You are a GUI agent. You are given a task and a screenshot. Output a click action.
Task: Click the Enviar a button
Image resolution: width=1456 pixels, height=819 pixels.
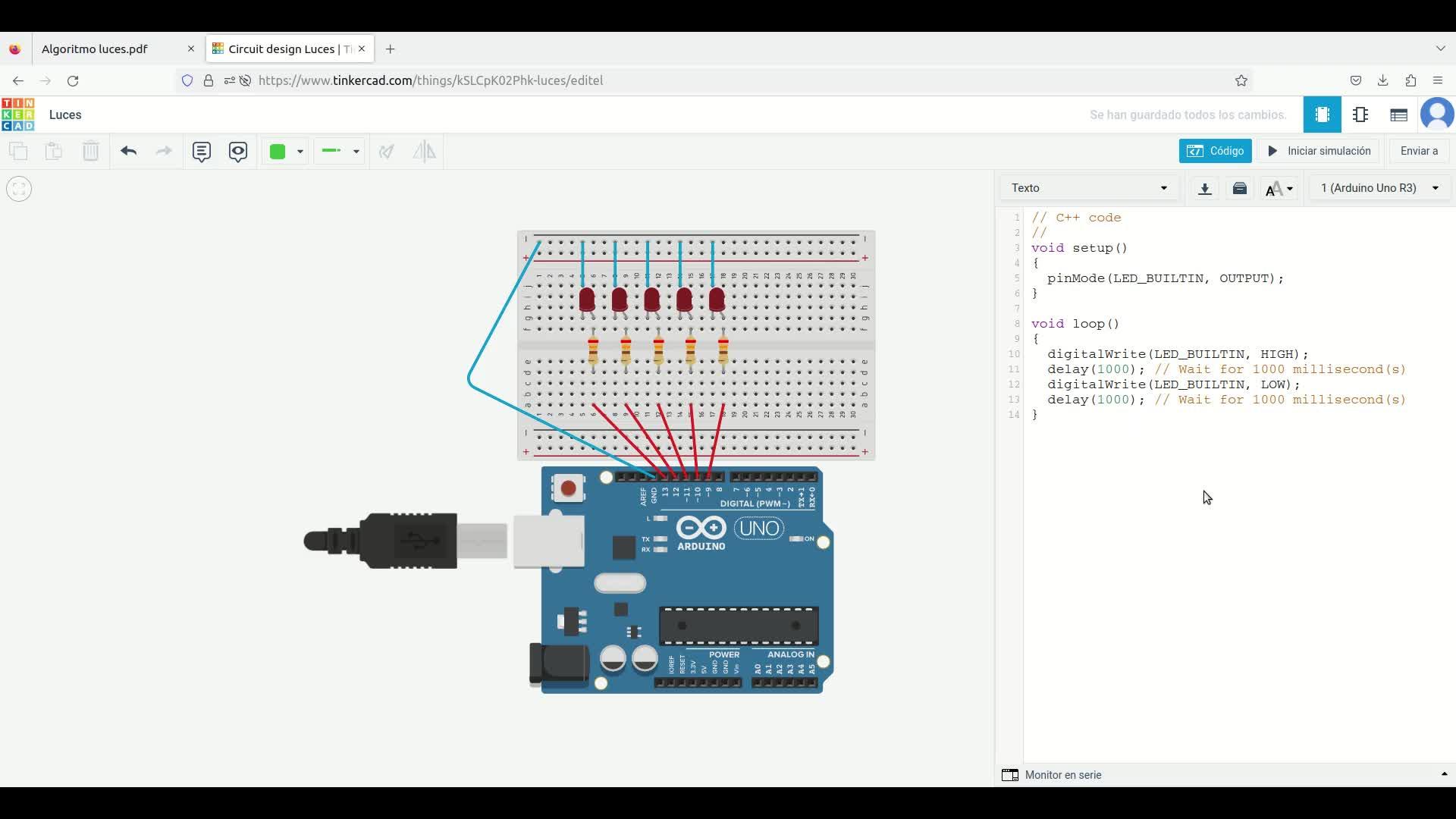point(1418,151)
